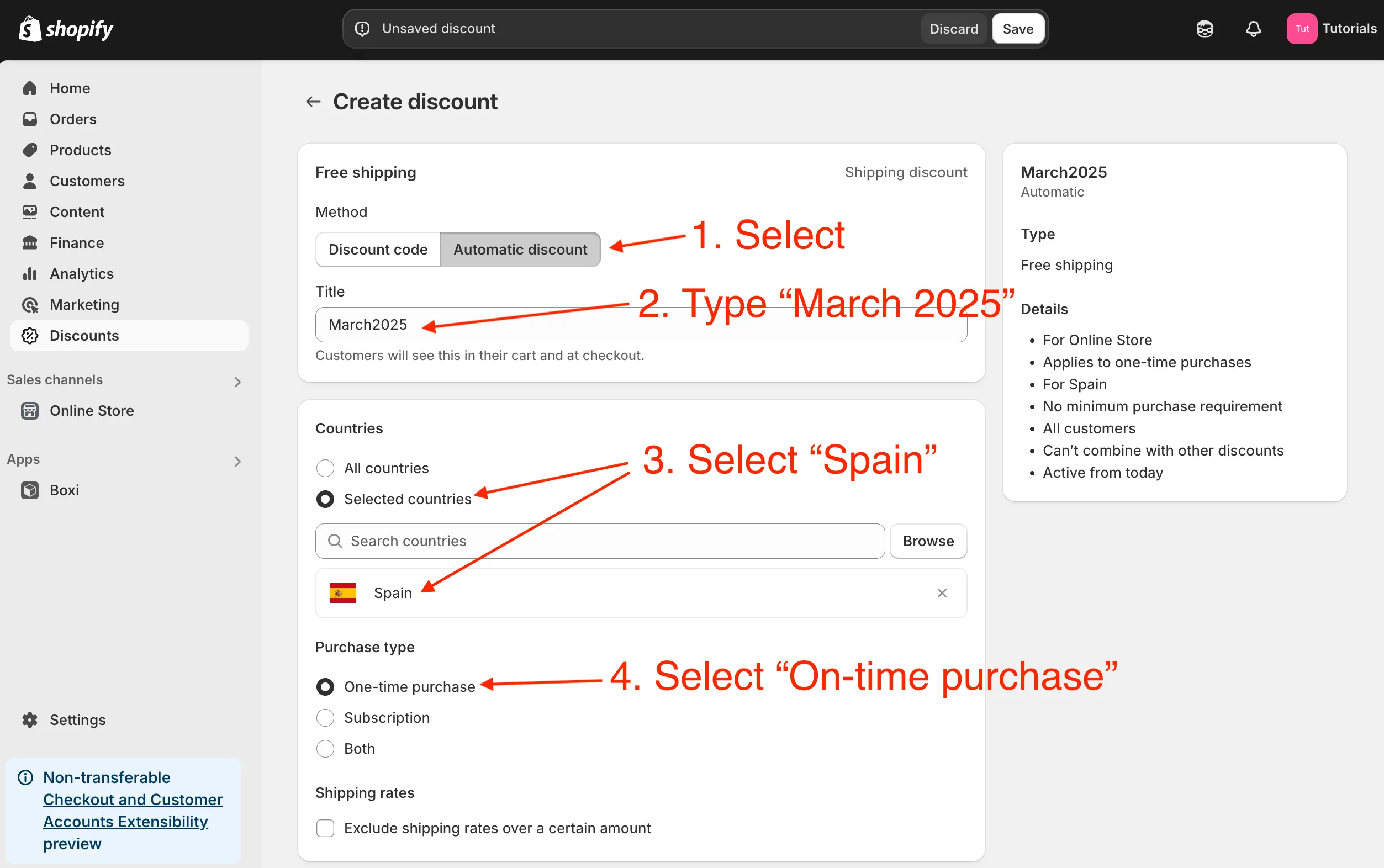Remove Spain from selected countries
The image size is (1384, 868).
coord(941,592)
